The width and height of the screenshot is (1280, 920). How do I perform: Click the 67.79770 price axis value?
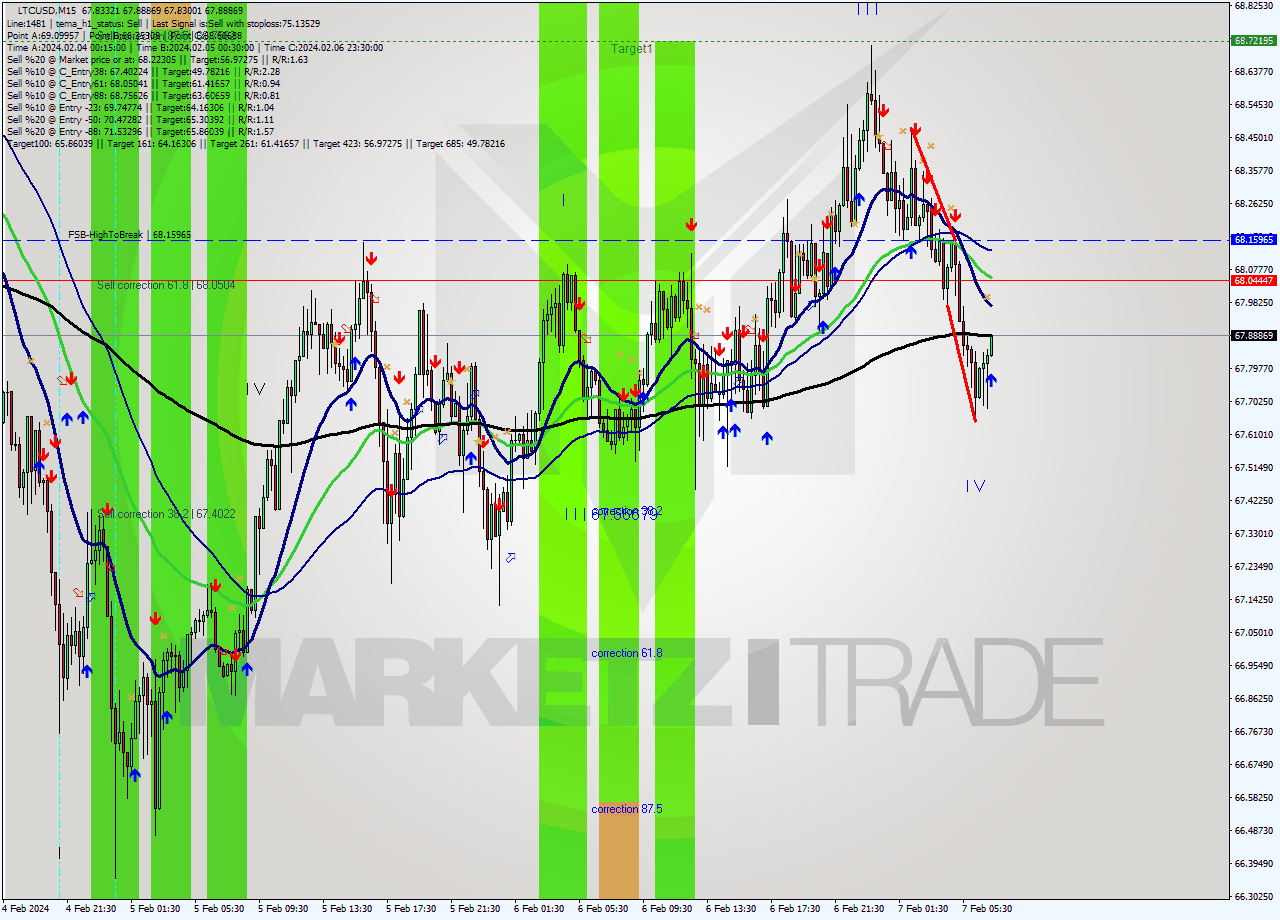1254,368
